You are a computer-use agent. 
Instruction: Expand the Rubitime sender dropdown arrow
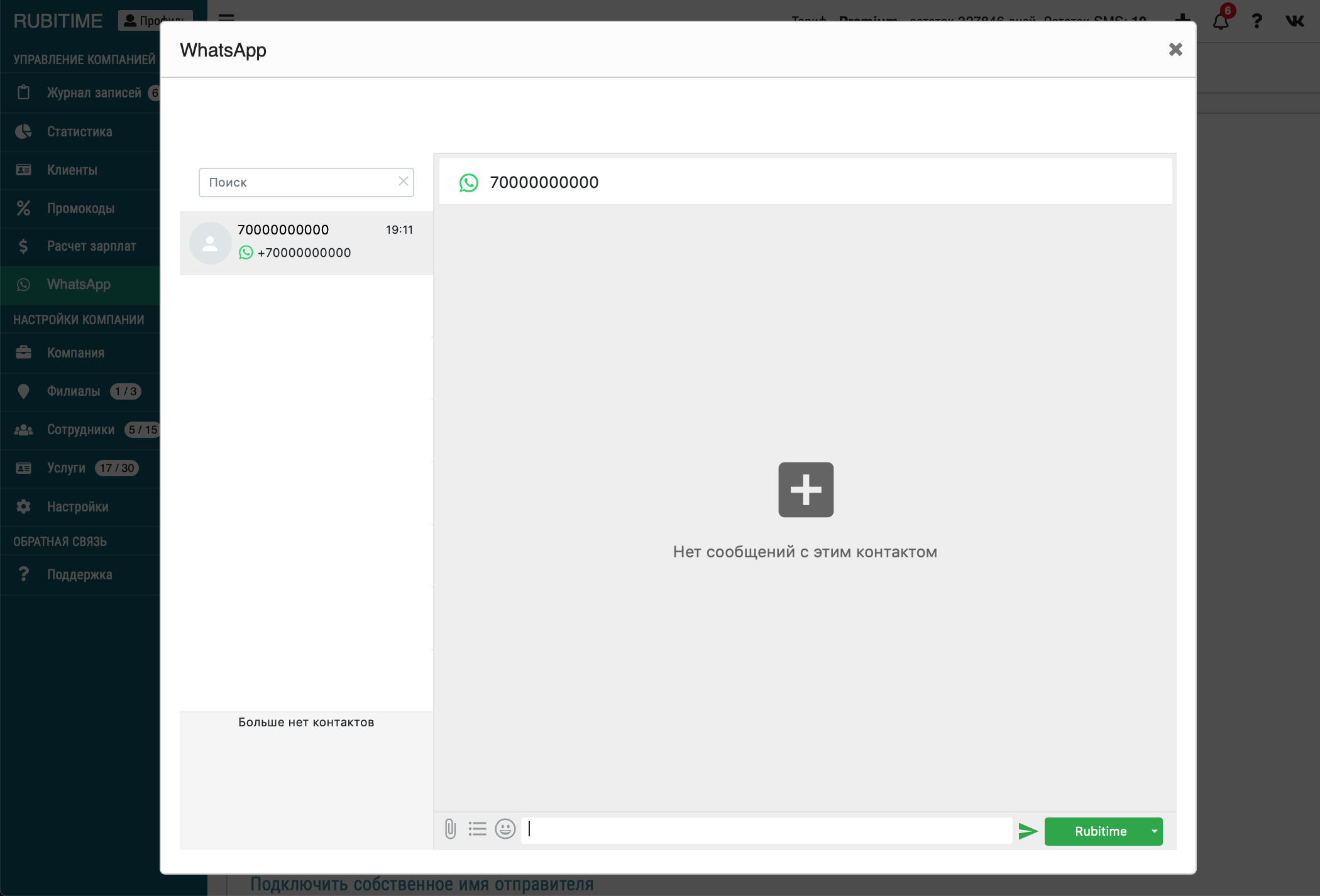point(1154,831)
